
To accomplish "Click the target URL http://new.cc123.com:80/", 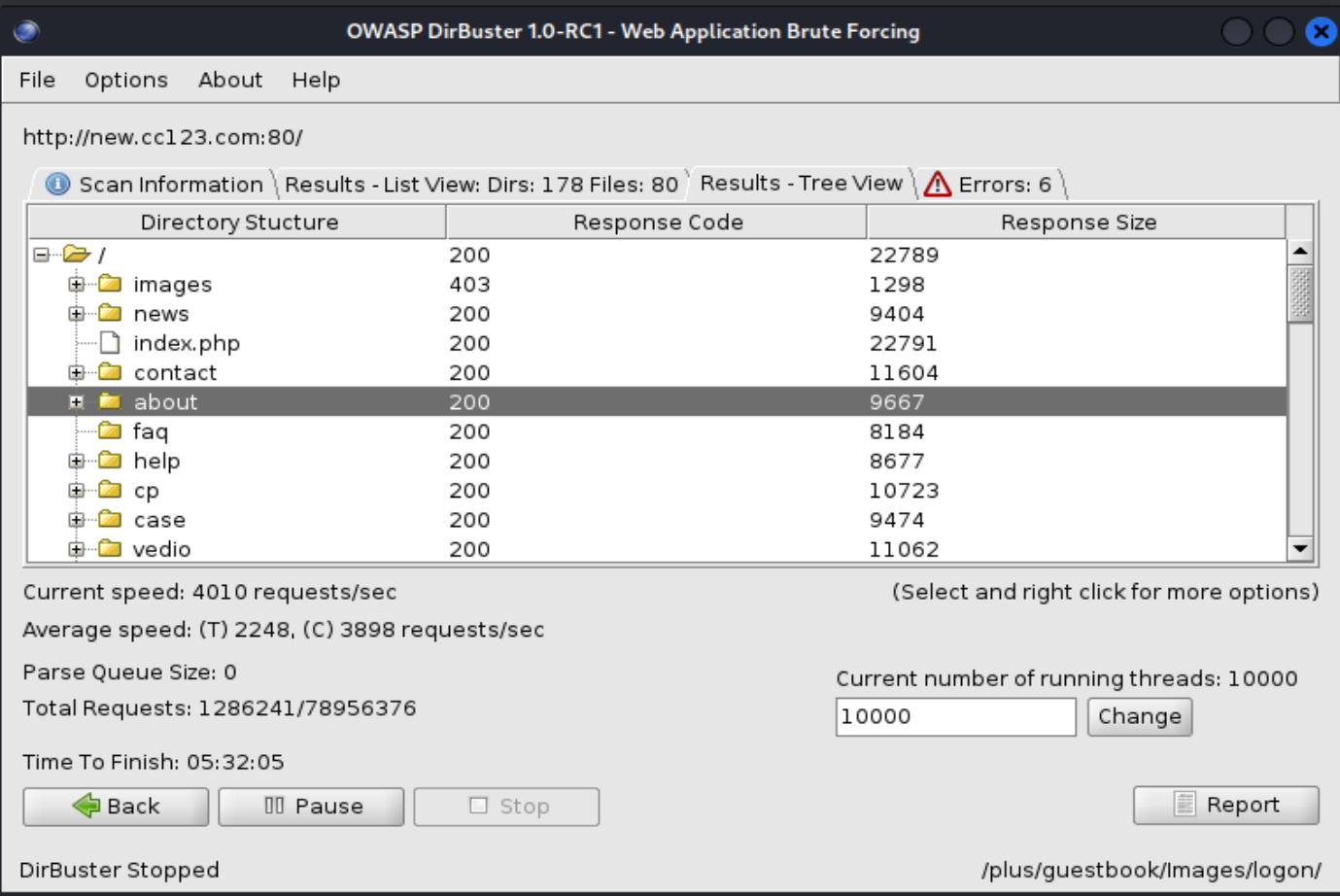I will [x=162, y=137].
